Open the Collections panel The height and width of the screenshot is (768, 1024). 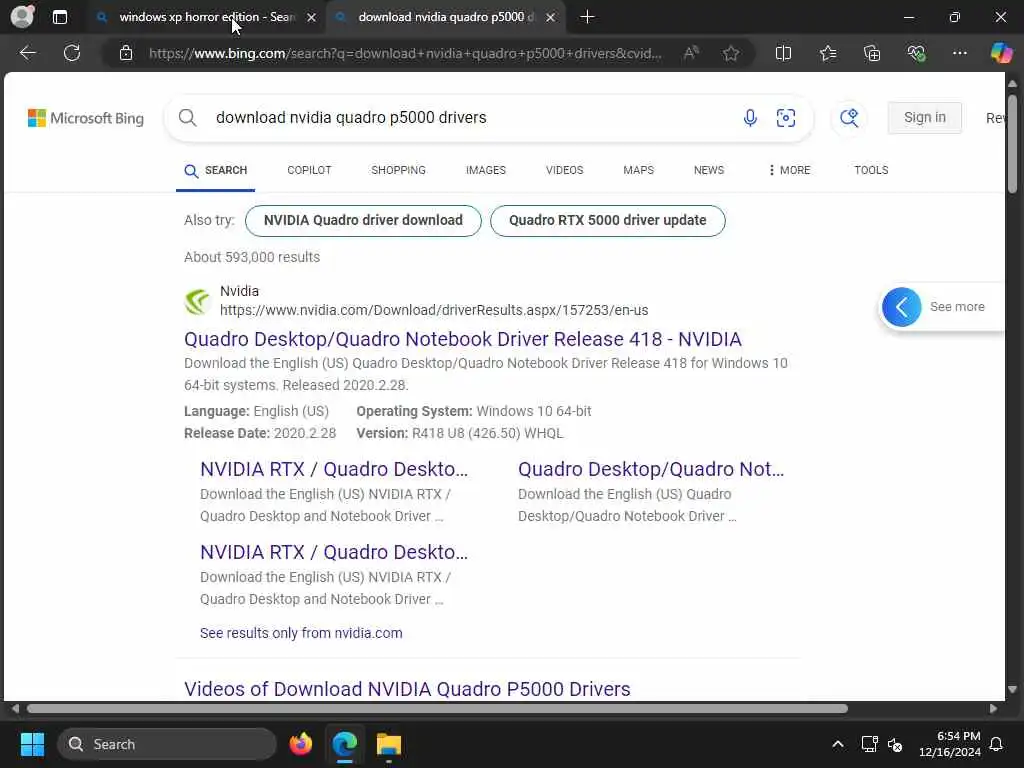click(872, 53)
